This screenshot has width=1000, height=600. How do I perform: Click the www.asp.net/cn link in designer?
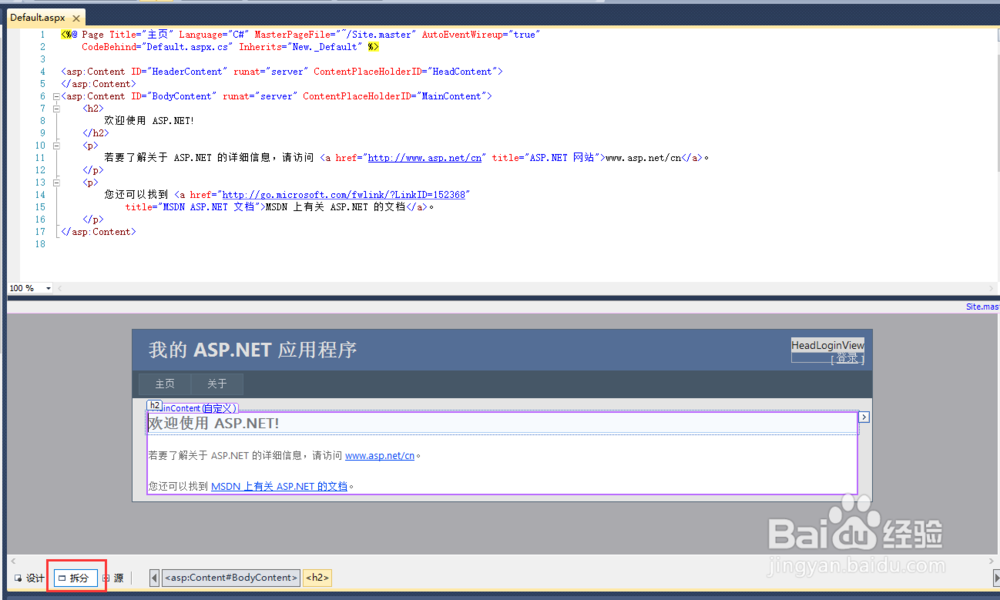tap(379, 456)
